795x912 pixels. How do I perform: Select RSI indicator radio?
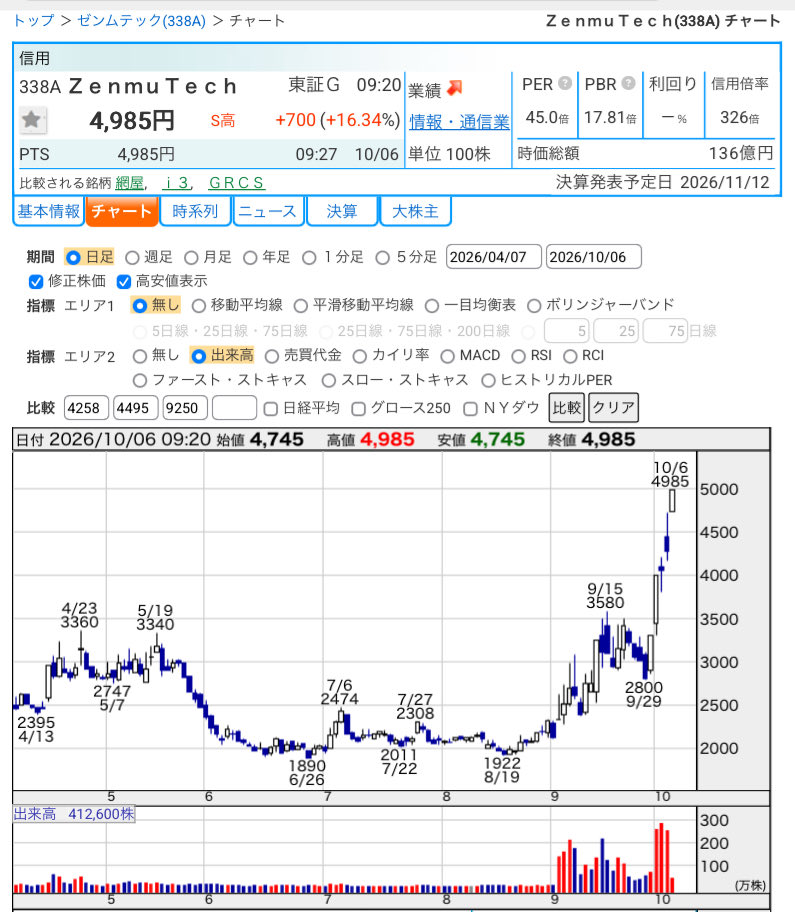click(x=518, y=356)
